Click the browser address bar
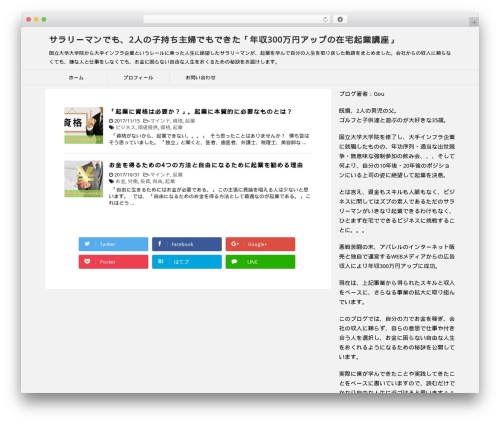Image resolution: width=500 pixels, height=423 pixels. 237,19
